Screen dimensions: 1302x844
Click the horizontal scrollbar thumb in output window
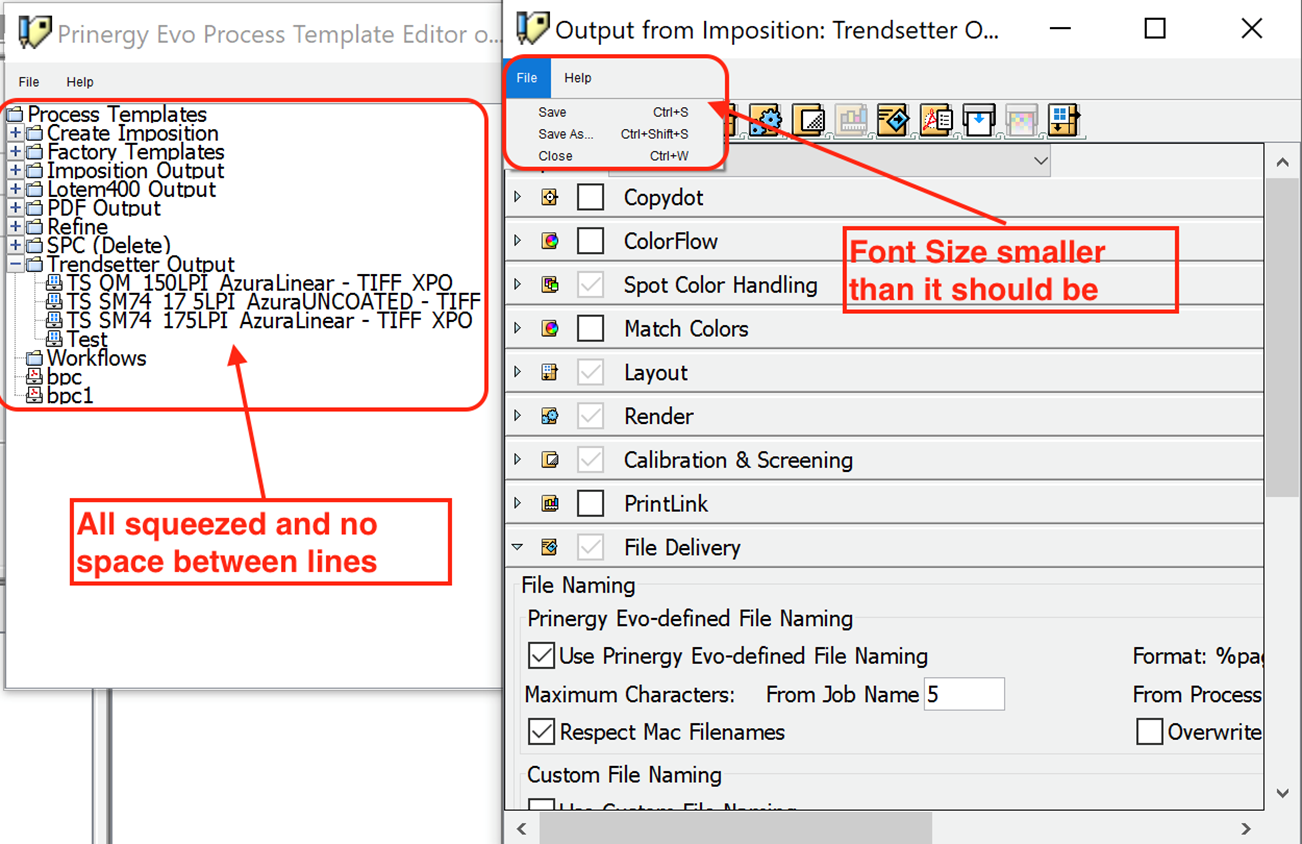(736, 829)
